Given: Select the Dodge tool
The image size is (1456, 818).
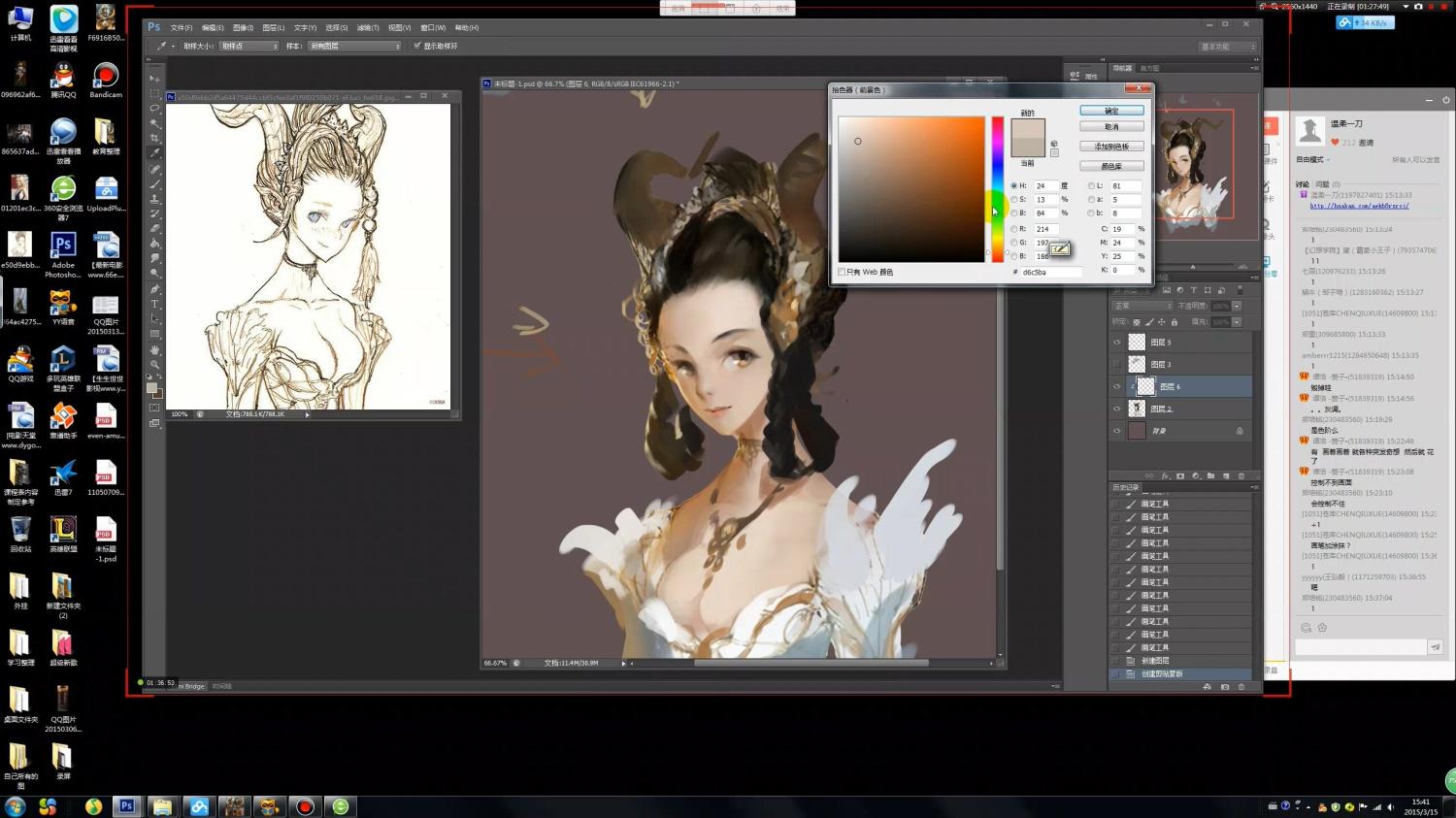Looking at the screenshot, I should (x=154, y=273).
